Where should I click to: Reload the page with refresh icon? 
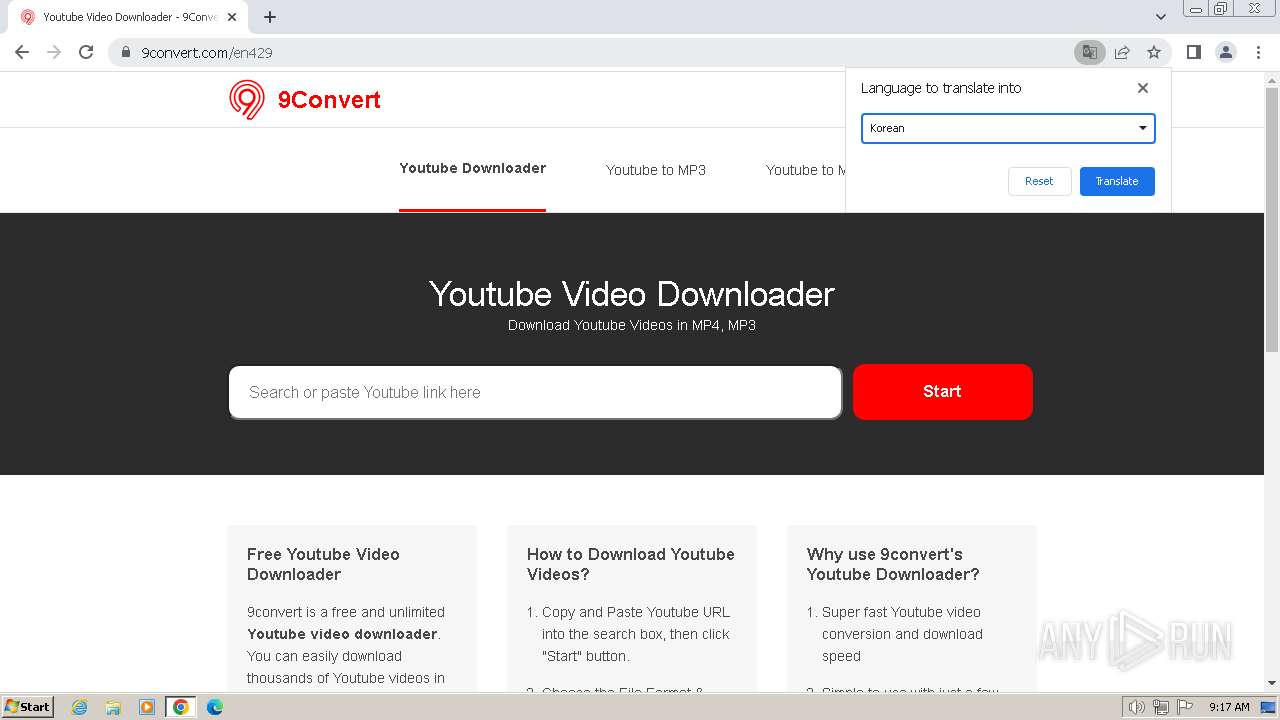[x=86, y=52]
